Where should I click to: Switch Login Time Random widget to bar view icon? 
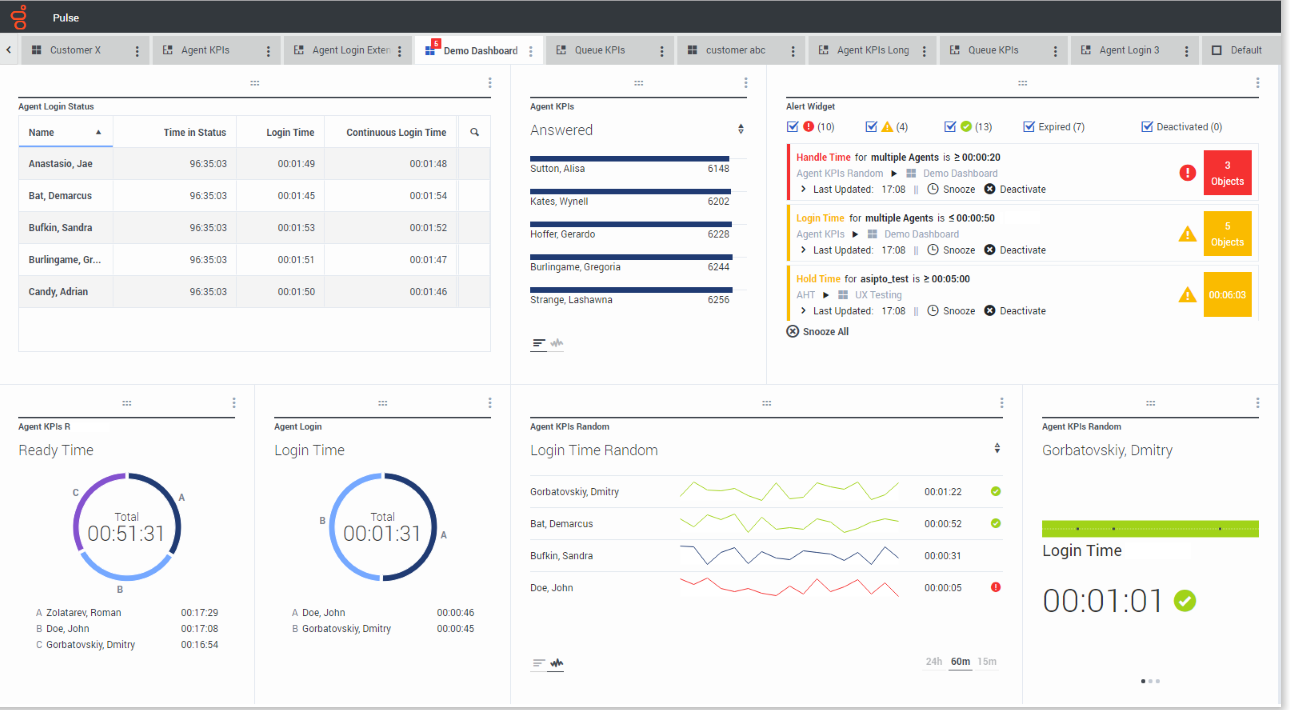tap(539, 662)
